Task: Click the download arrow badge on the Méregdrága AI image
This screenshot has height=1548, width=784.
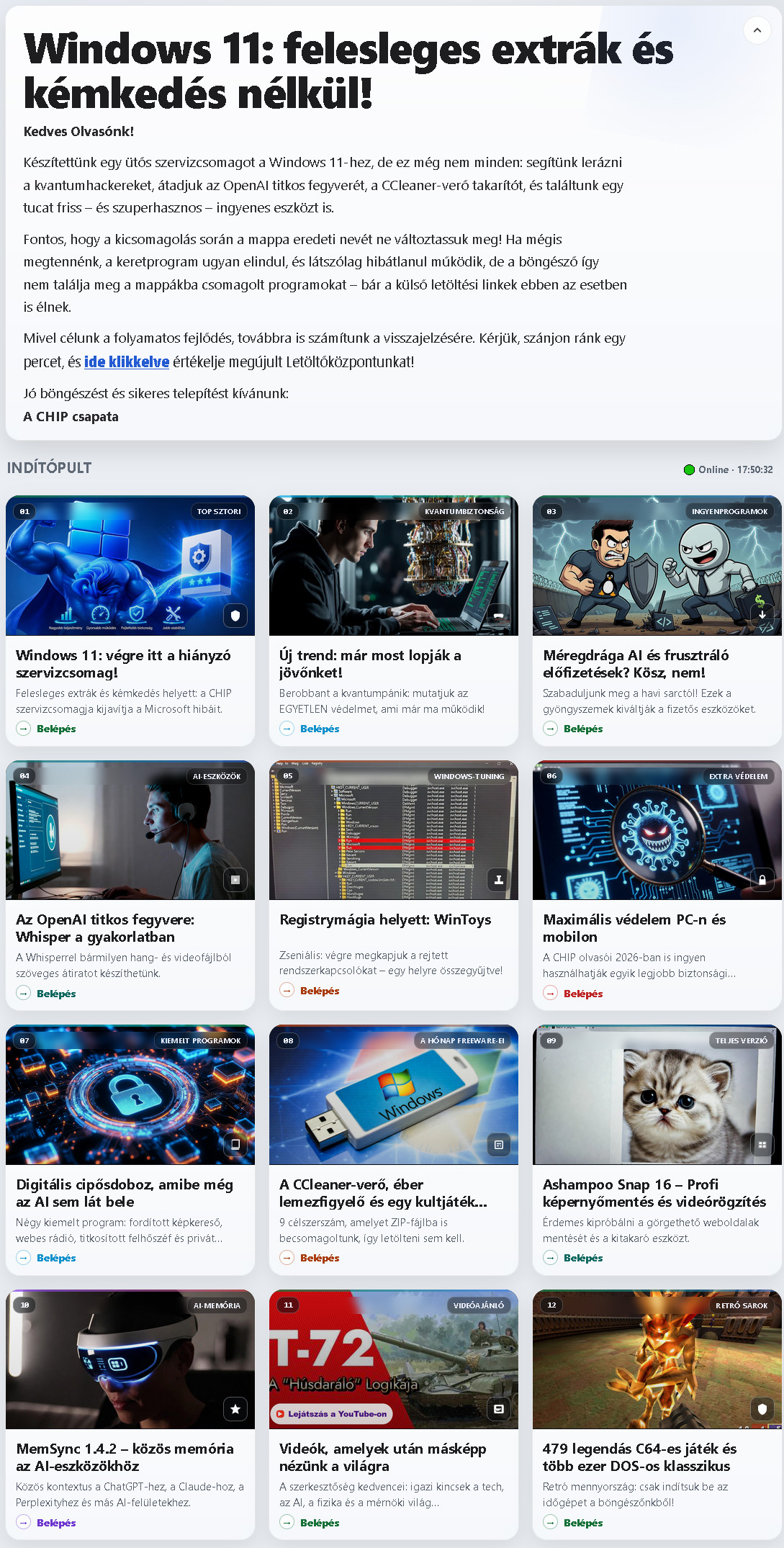Action: point(762,615)
